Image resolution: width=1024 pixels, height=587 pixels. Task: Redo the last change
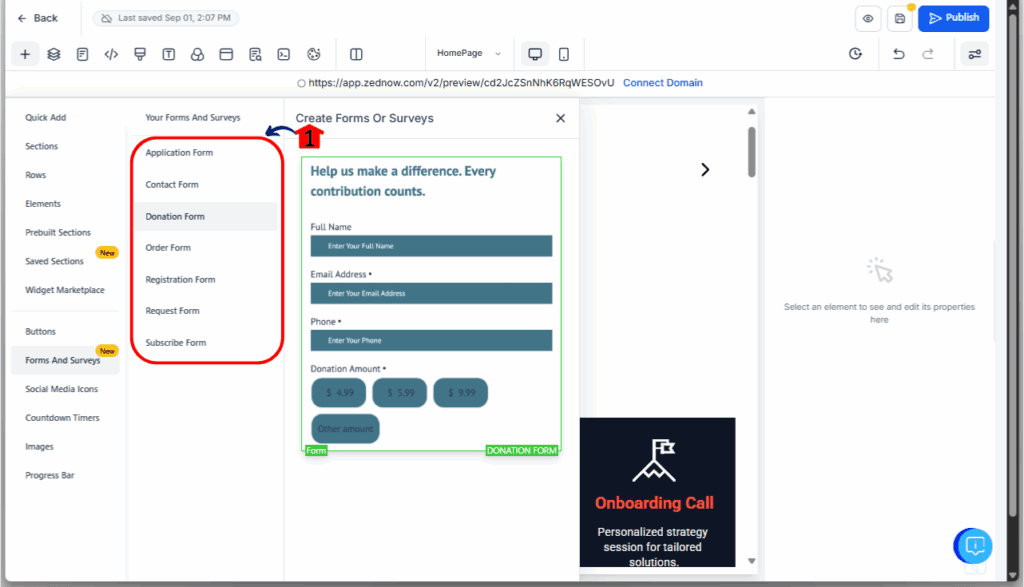[927, 54]
